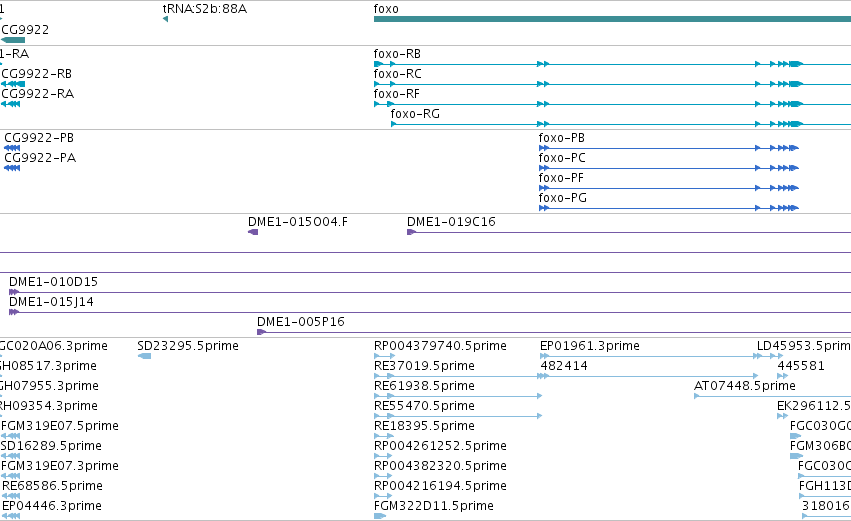Select the DME1-015J14 clone label
This screenshot has height=521, width=851.
pyautogui.click(x=51, y=302)
